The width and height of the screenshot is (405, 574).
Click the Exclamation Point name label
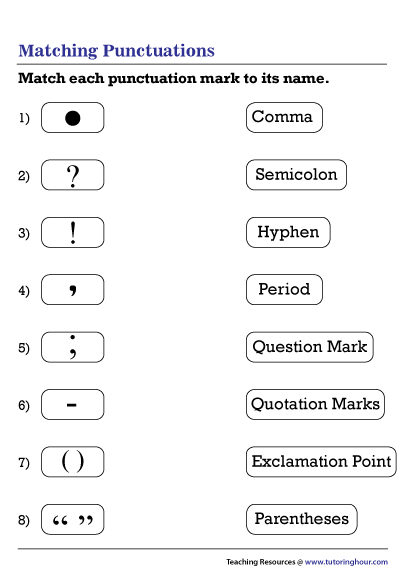coord(321,462)
